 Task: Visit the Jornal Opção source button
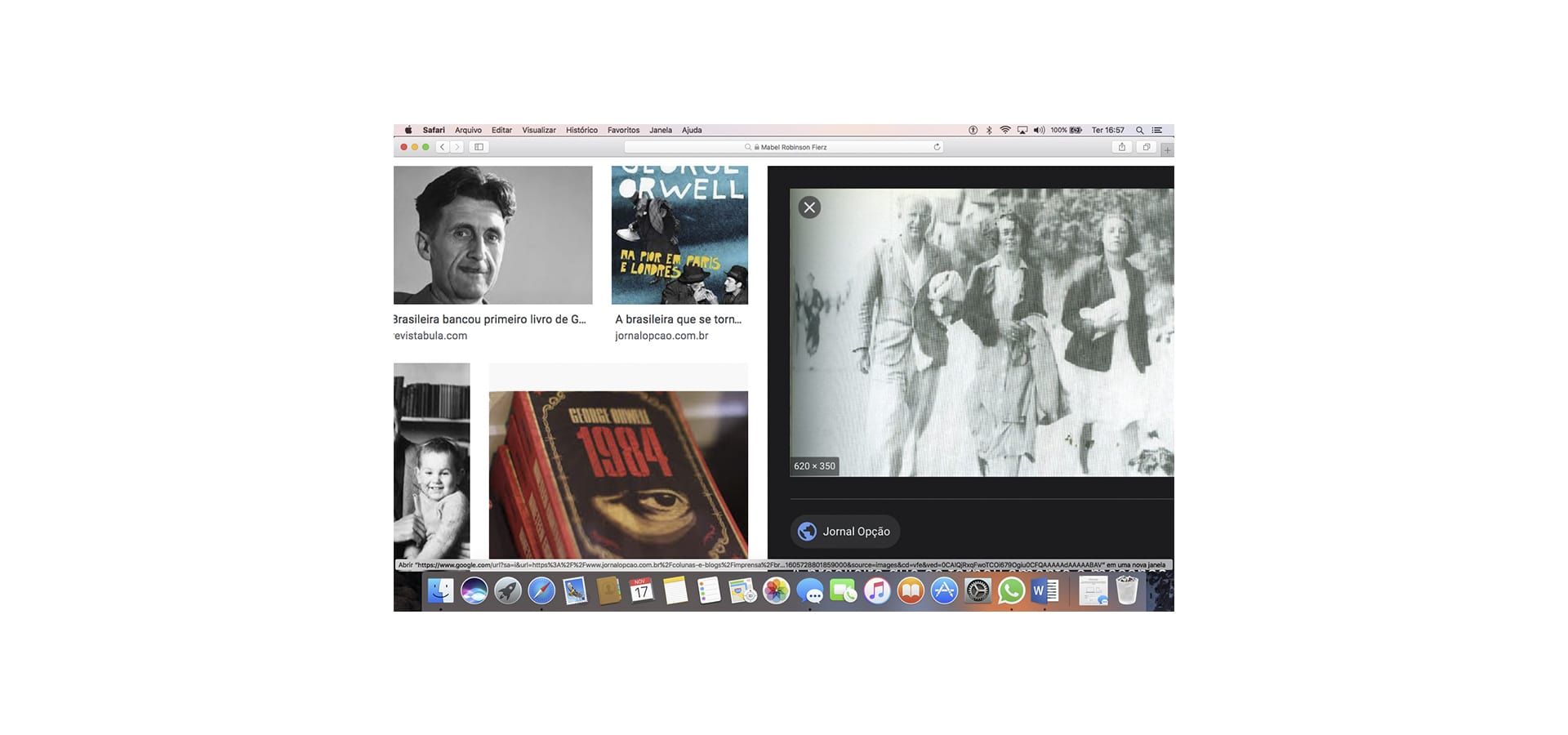click(x=845, y=532)
